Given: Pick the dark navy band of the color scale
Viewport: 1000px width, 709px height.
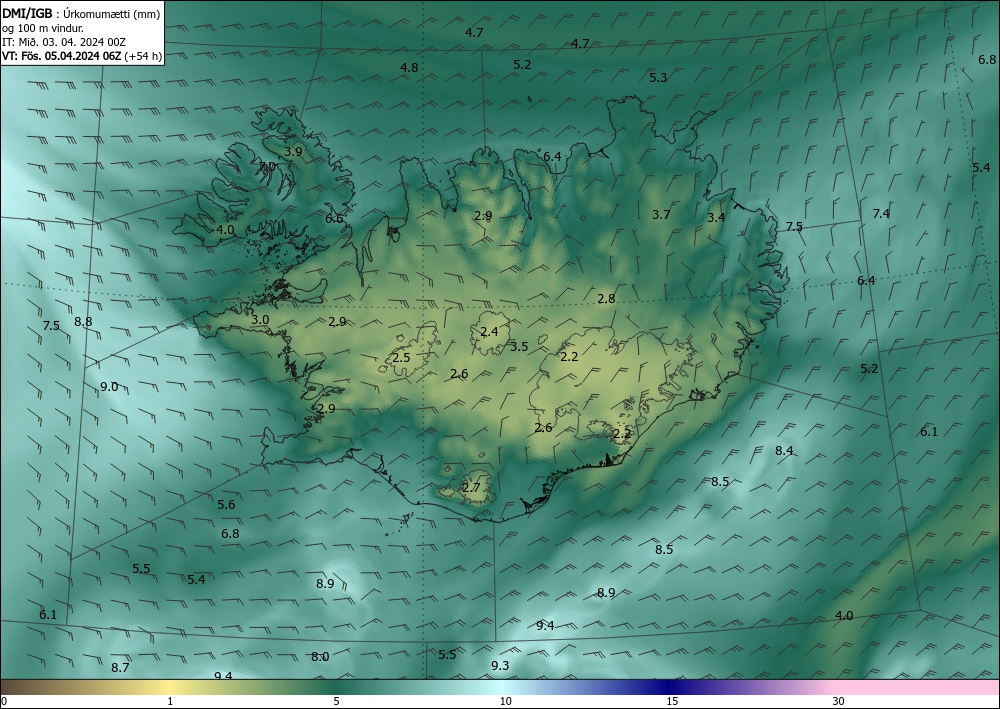Looking at the screenshot, I should pos(666,687).
